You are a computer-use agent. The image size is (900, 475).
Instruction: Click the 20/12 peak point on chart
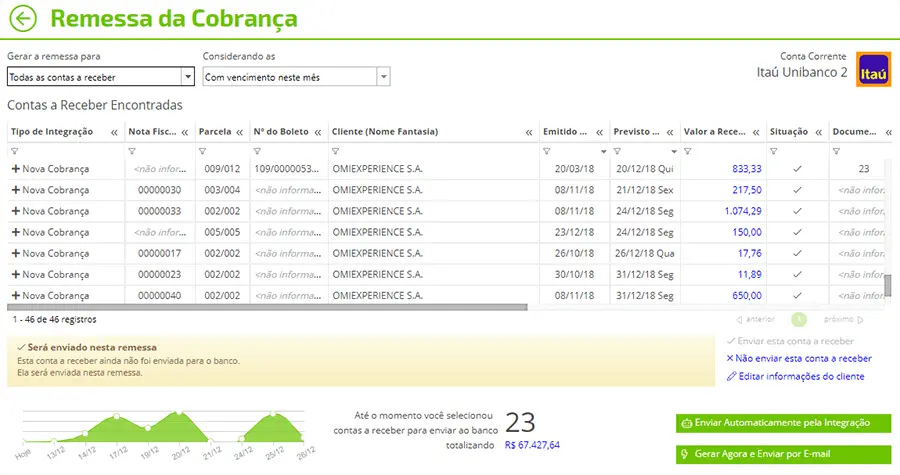[179, 412]
